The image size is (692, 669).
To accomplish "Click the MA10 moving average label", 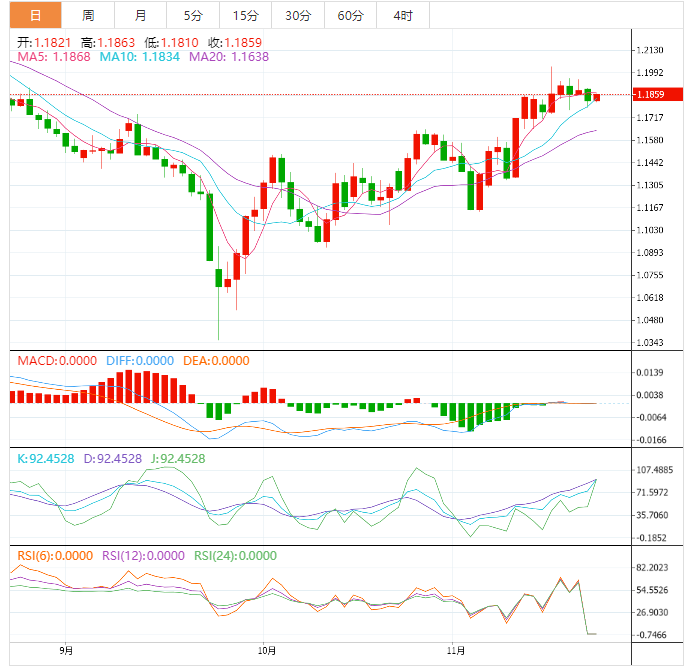I will 139,57.
